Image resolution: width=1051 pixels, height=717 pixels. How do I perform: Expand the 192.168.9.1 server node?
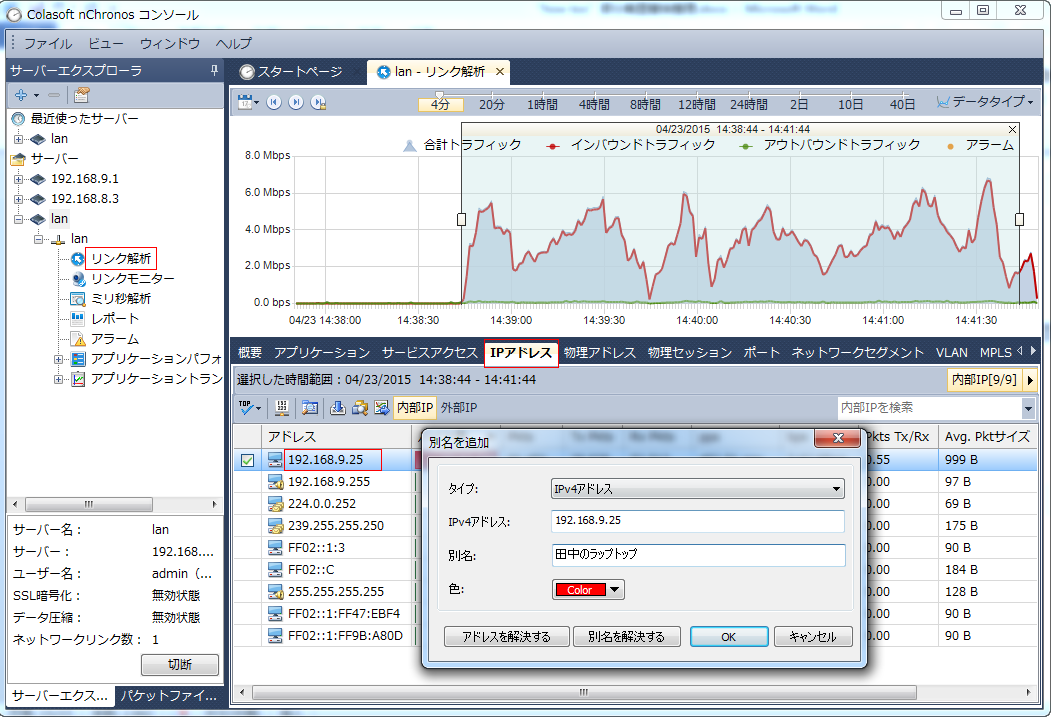[18, 179]
